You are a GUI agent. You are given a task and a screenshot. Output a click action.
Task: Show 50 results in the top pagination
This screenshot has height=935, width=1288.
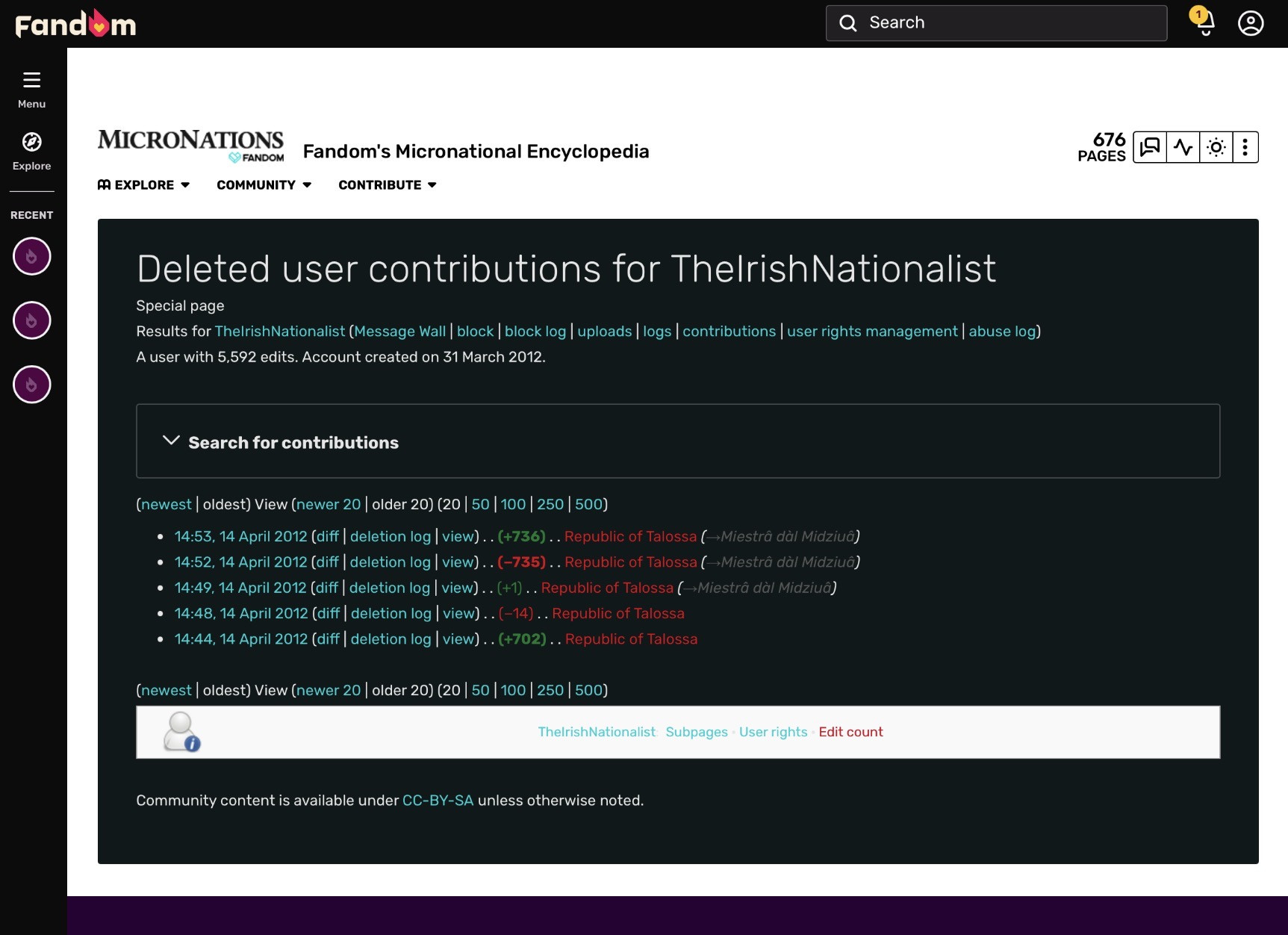pos(481,505)
